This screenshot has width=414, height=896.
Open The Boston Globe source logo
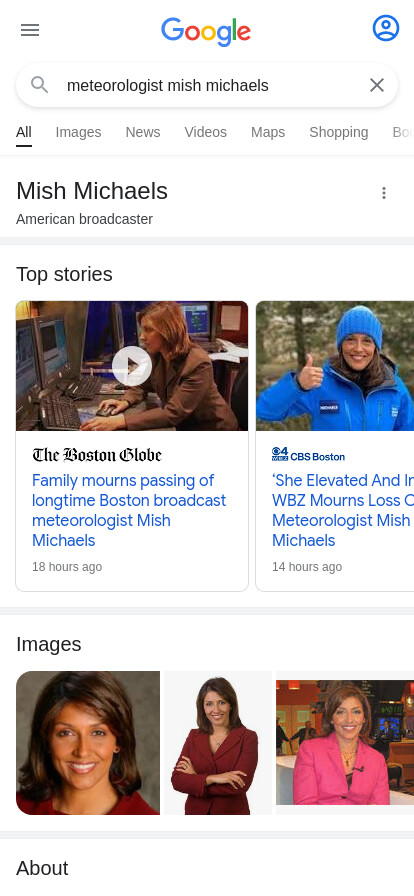point(97,455)
